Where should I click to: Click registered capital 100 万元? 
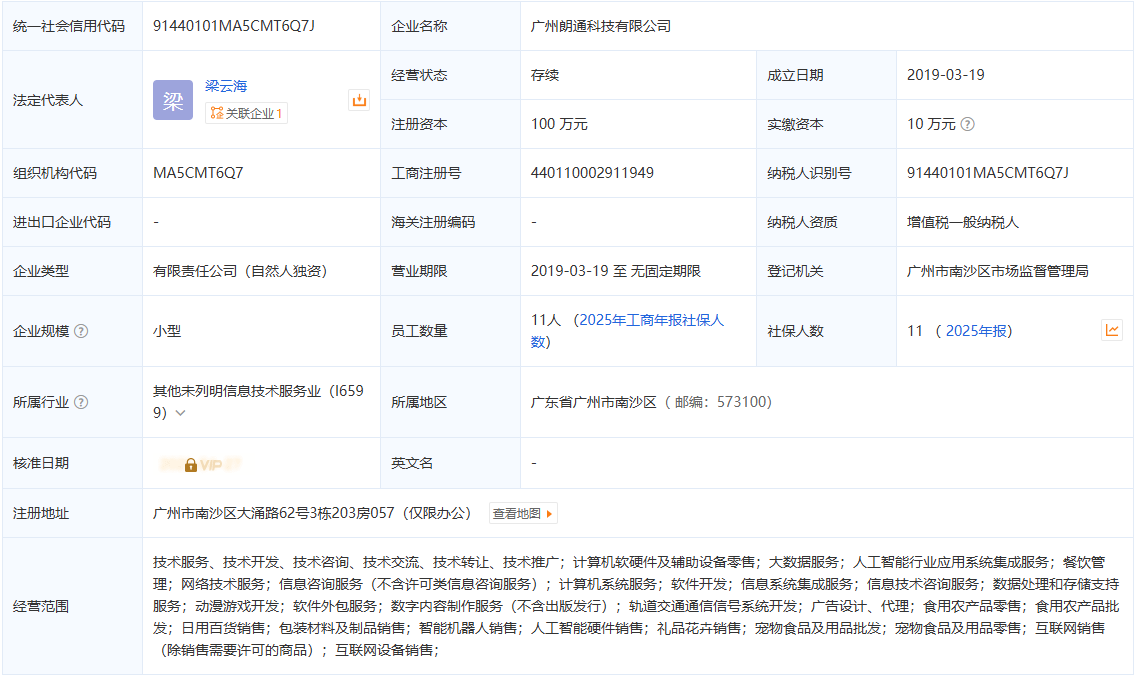[x=559, y=124]
